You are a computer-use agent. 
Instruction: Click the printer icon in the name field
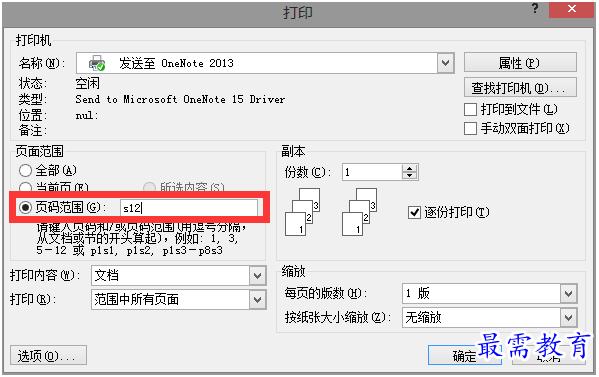coord(97,63)
